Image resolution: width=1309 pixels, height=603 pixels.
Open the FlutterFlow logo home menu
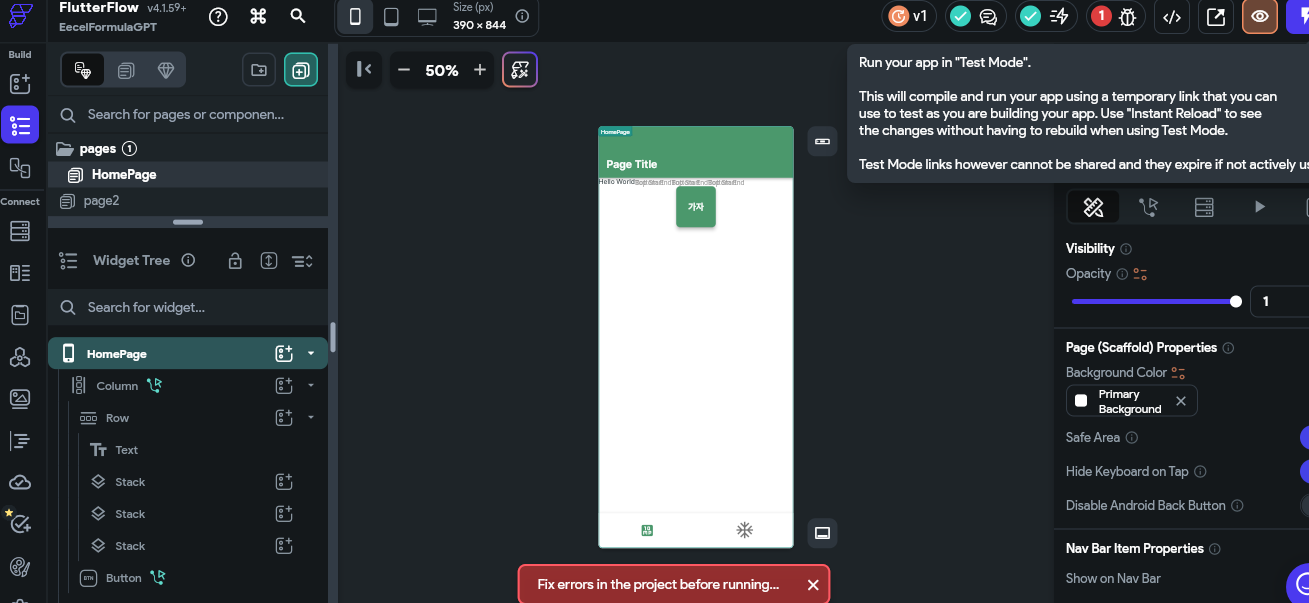click(19, 16)
